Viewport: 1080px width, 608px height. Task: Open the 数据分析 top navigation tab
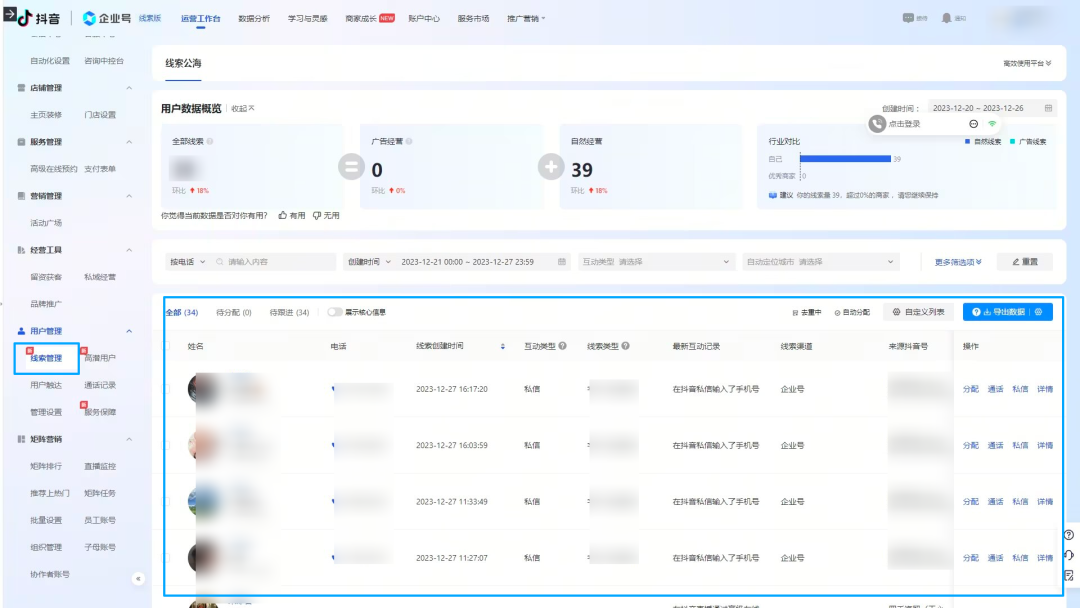(254, 18)
